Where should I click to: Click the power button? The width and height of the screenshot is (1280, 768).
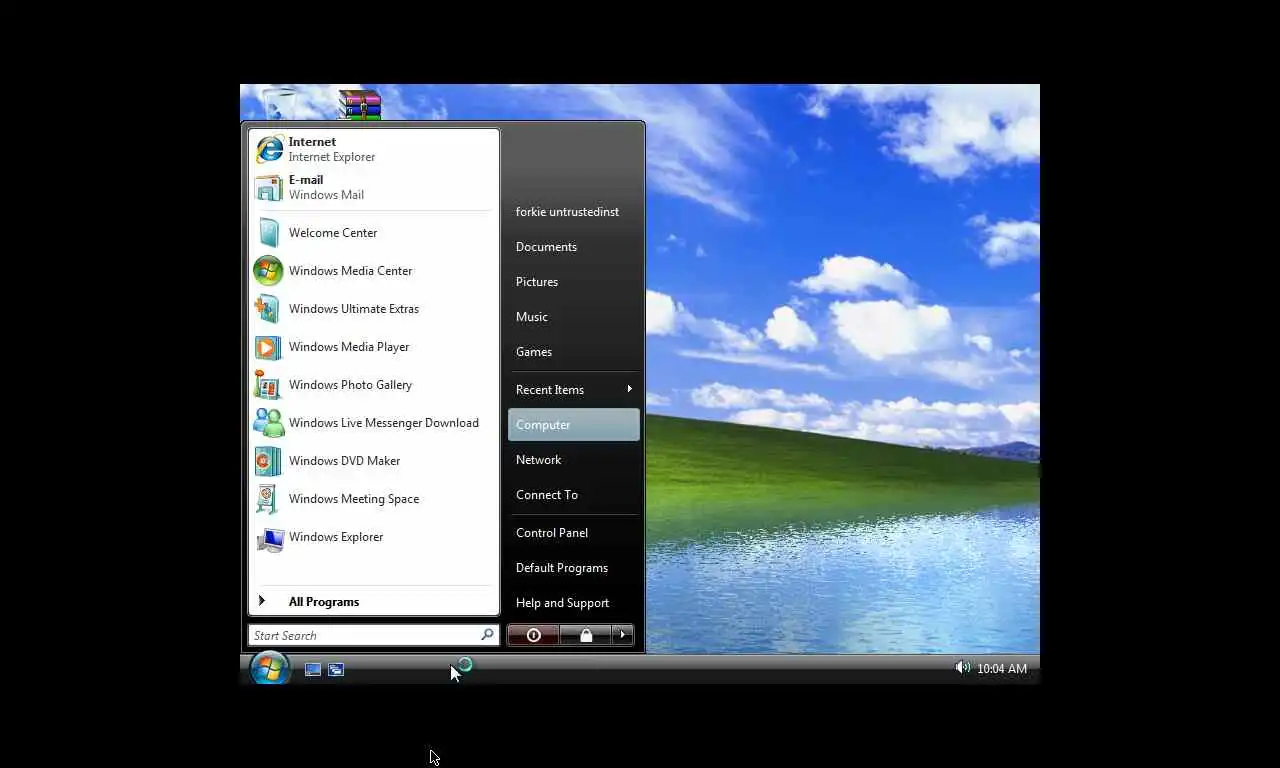(533, 635)
